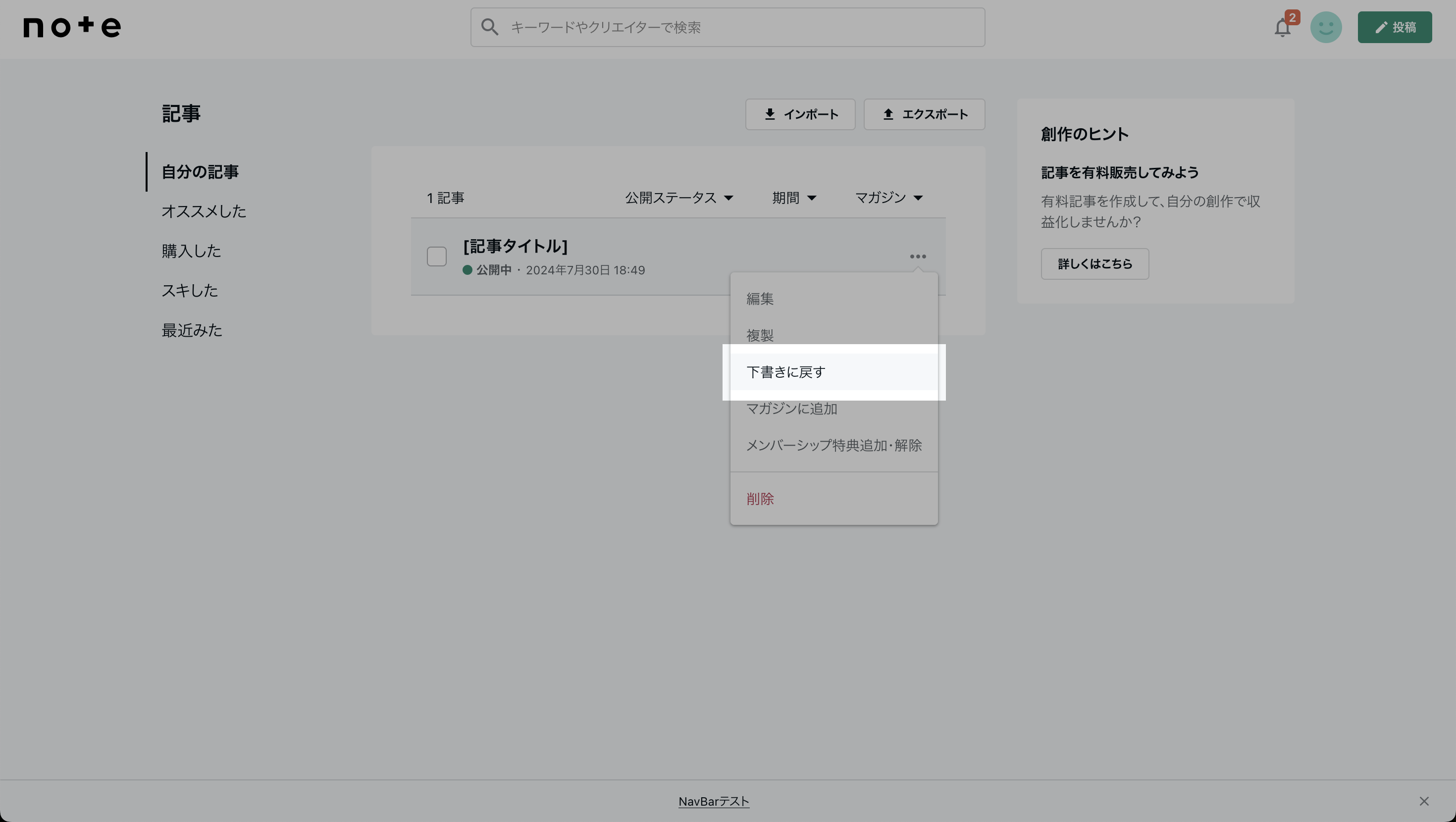Open notifications bell with badge 2
Viewport: 1456px width, 822px height.
[1283, 27]
